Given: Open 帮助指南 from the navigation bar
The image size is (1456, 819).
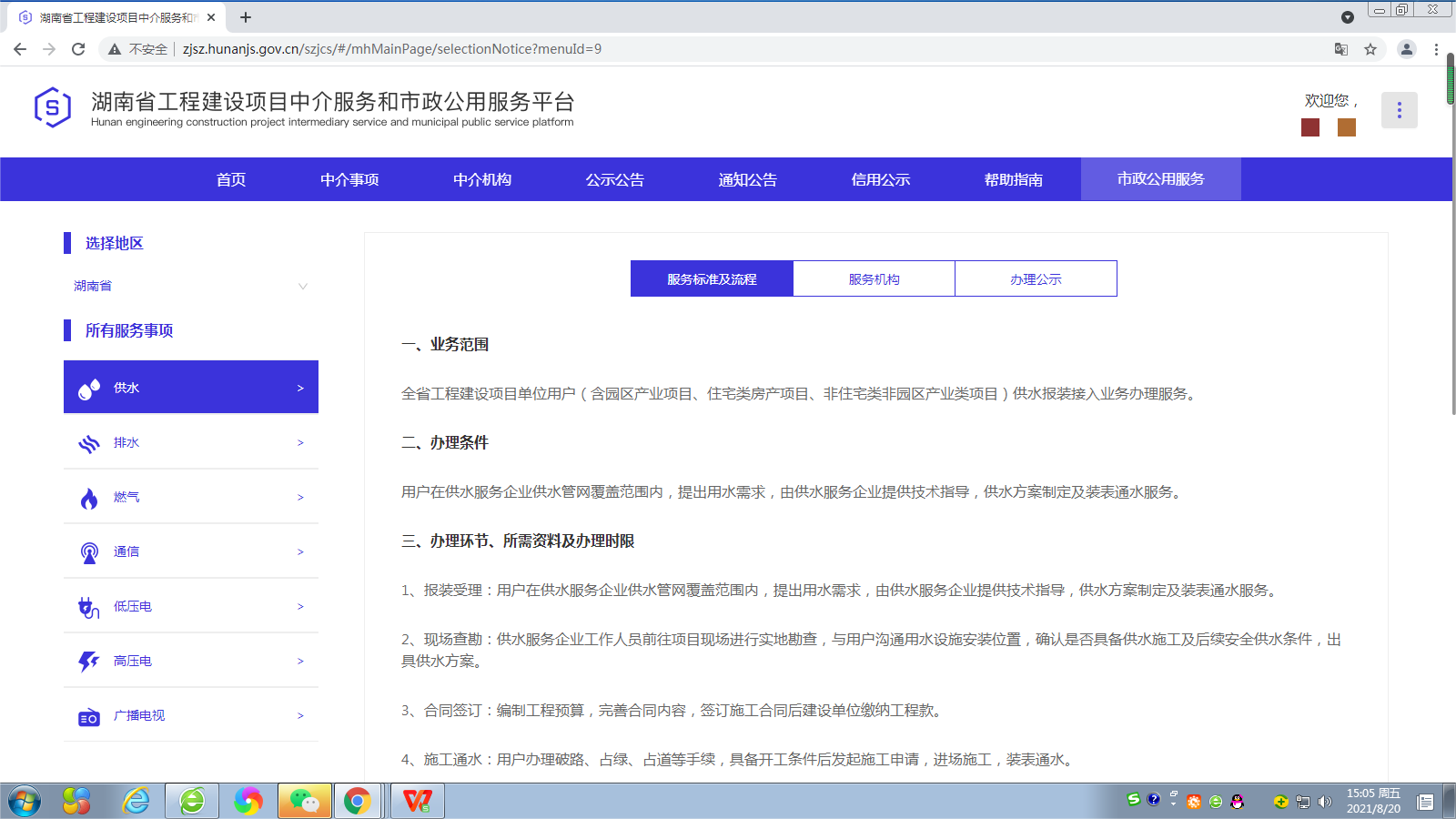Looking at the screenshot, I should coord(1013,179).
